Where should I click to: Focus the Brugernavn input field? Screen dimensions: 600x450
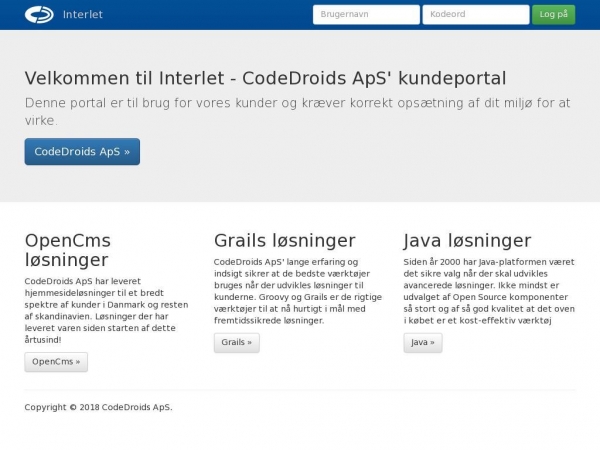tap(366, 15)
